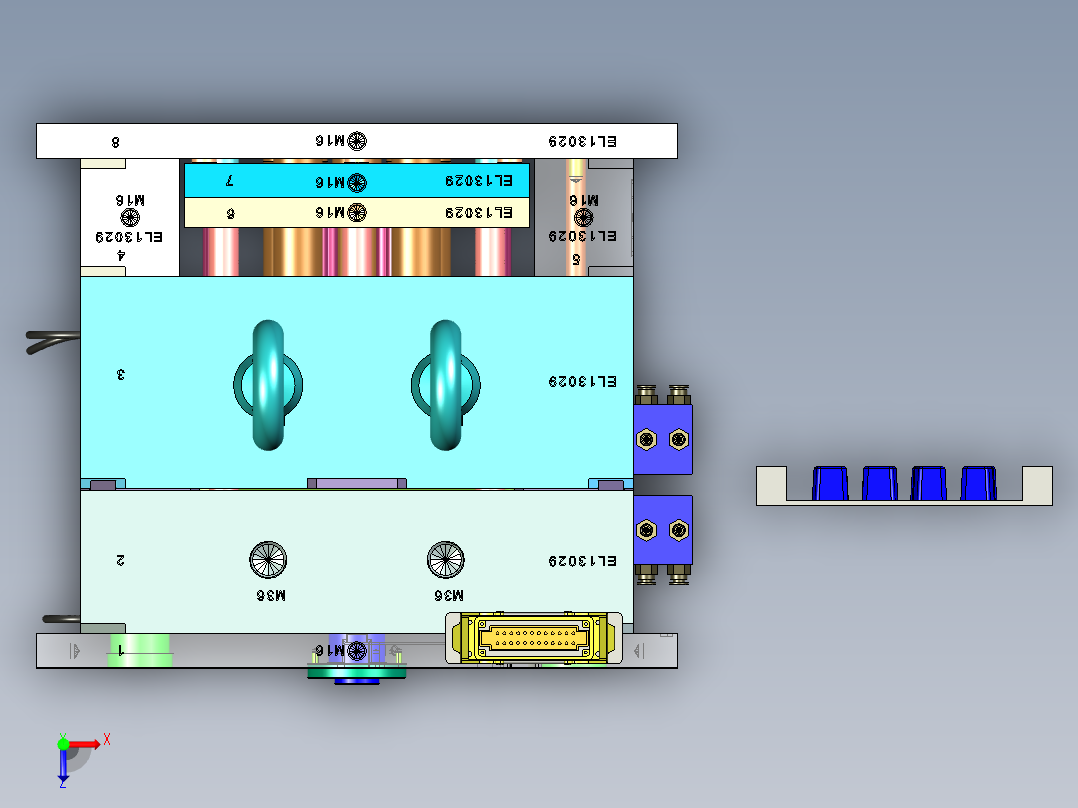
Task: Click the plate number 2 marking
Action: (x=121, y=560)
